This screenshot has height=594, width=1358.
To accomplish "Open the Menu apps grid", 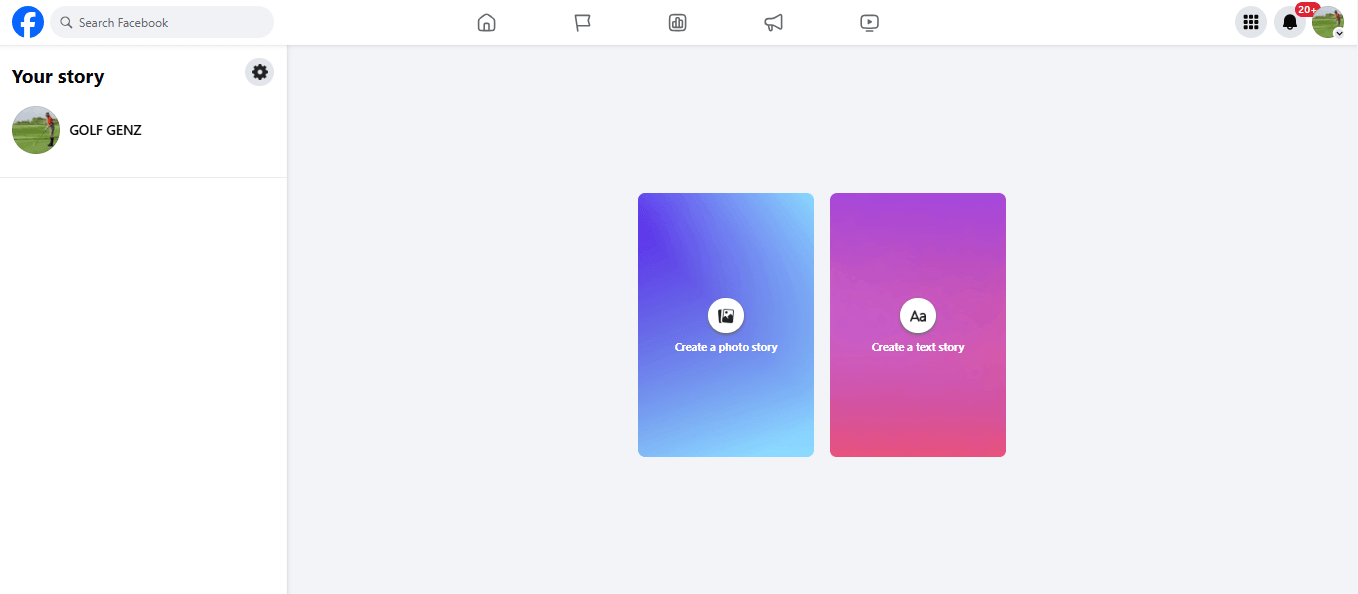I will [1250, 21].
